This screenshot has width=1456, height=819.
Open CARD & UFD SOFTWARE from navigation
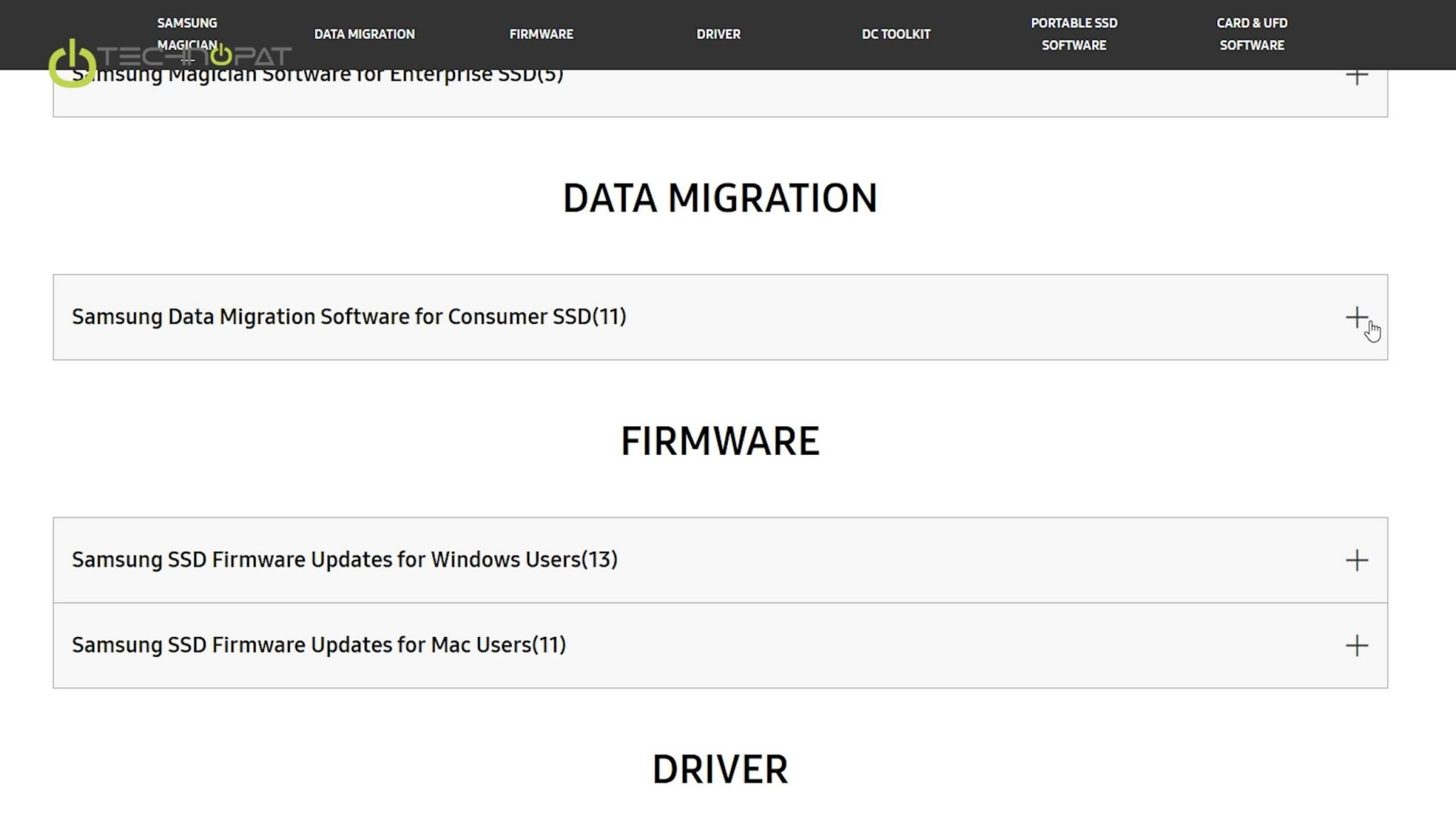point(1252,33)
